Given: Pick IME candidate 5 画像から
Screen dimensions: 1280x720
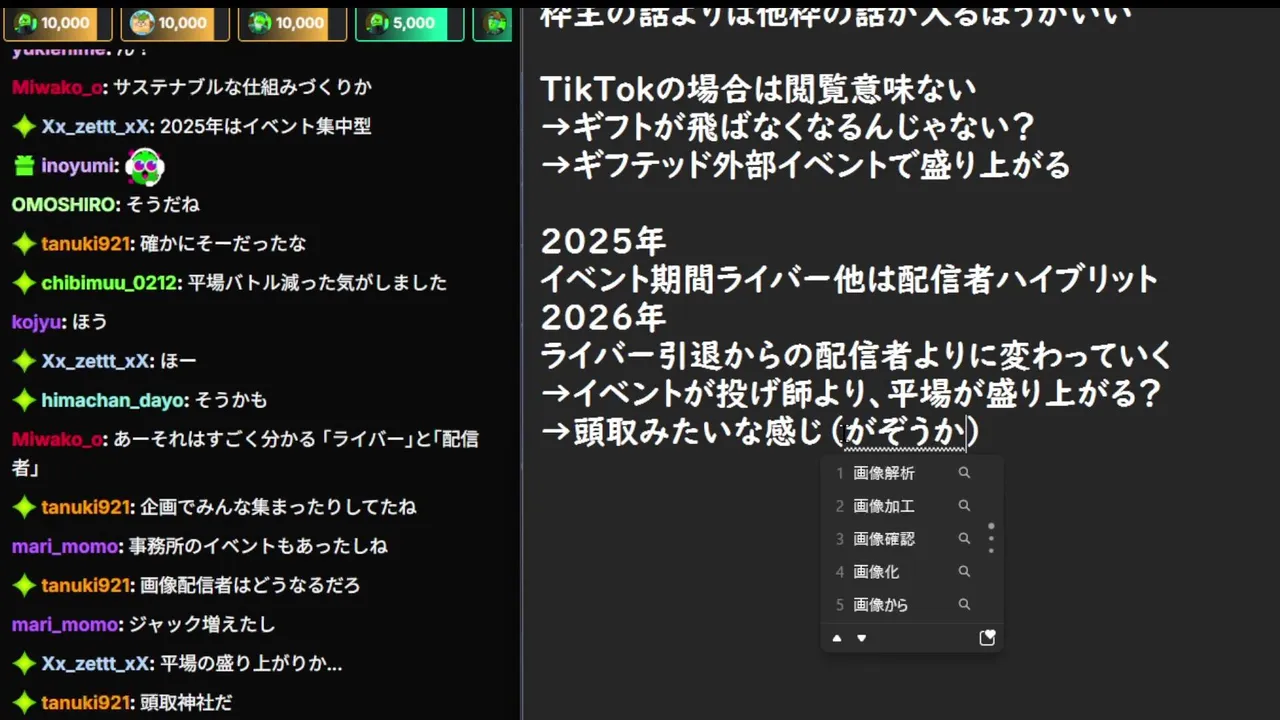Looking at the screenshot, I should coord(880,605).
